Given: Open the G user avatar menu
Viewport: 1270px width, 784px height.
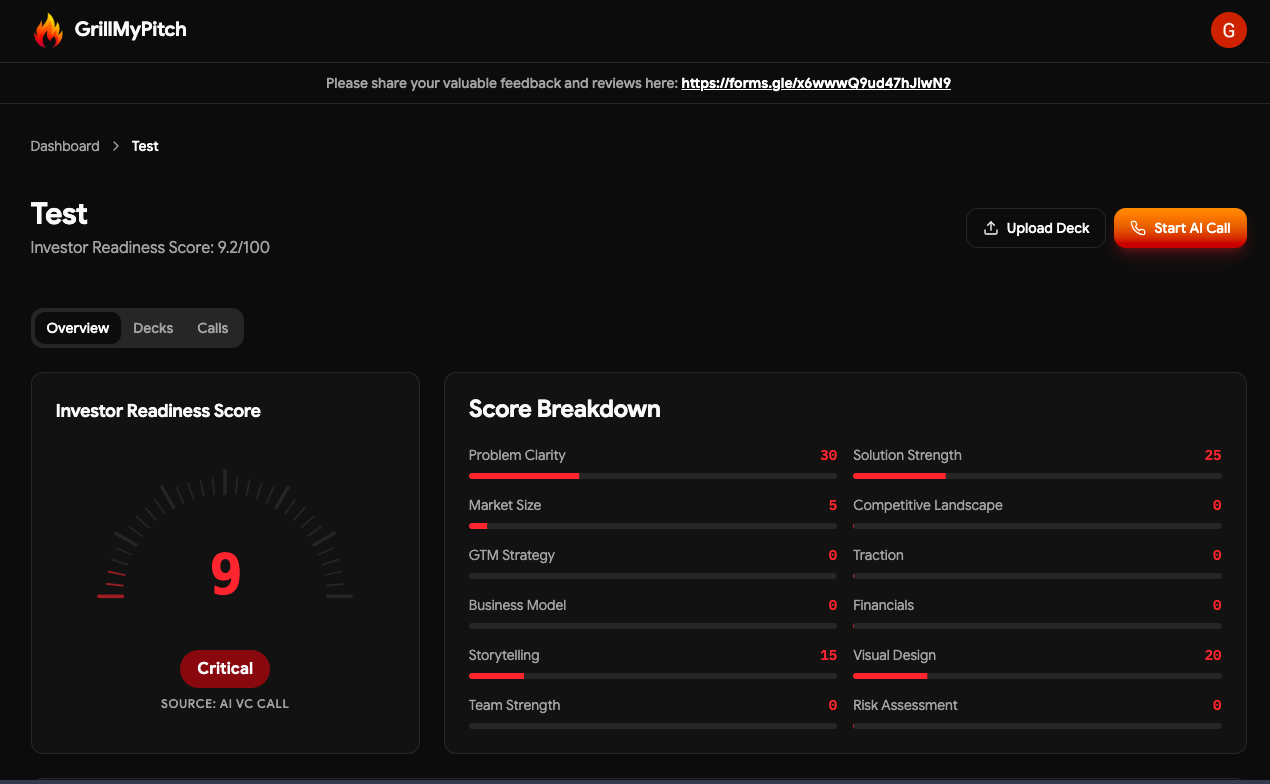Looking at the screenshot, I should click(1228, 30).
